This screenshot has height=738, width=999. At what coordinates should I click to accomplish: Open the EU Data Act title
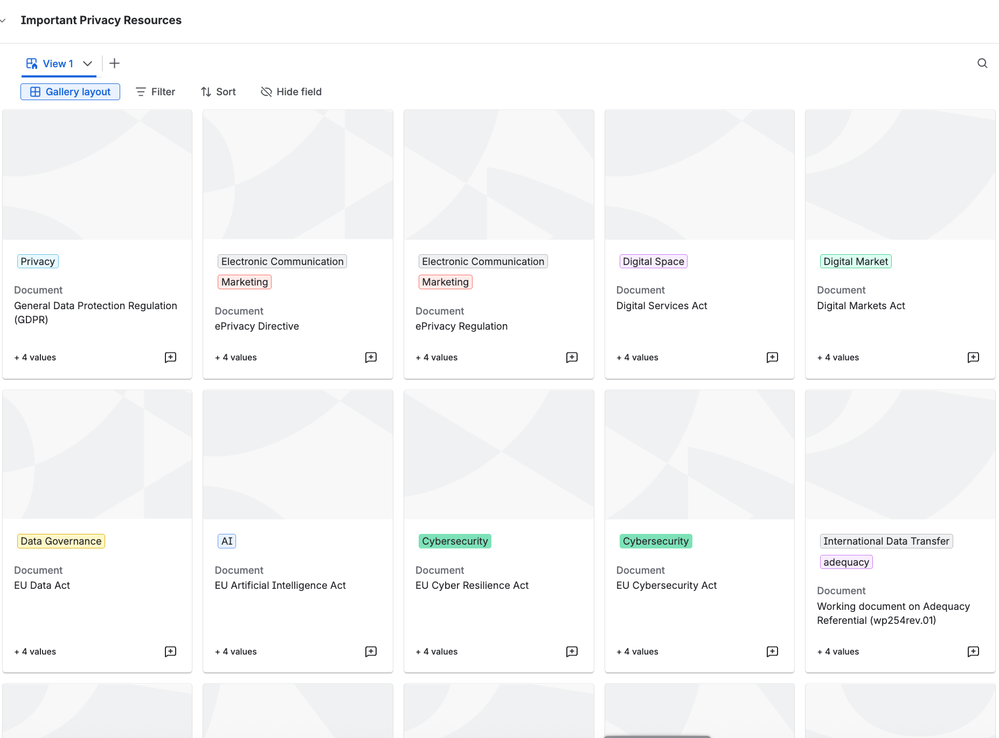tap(42, 586)
